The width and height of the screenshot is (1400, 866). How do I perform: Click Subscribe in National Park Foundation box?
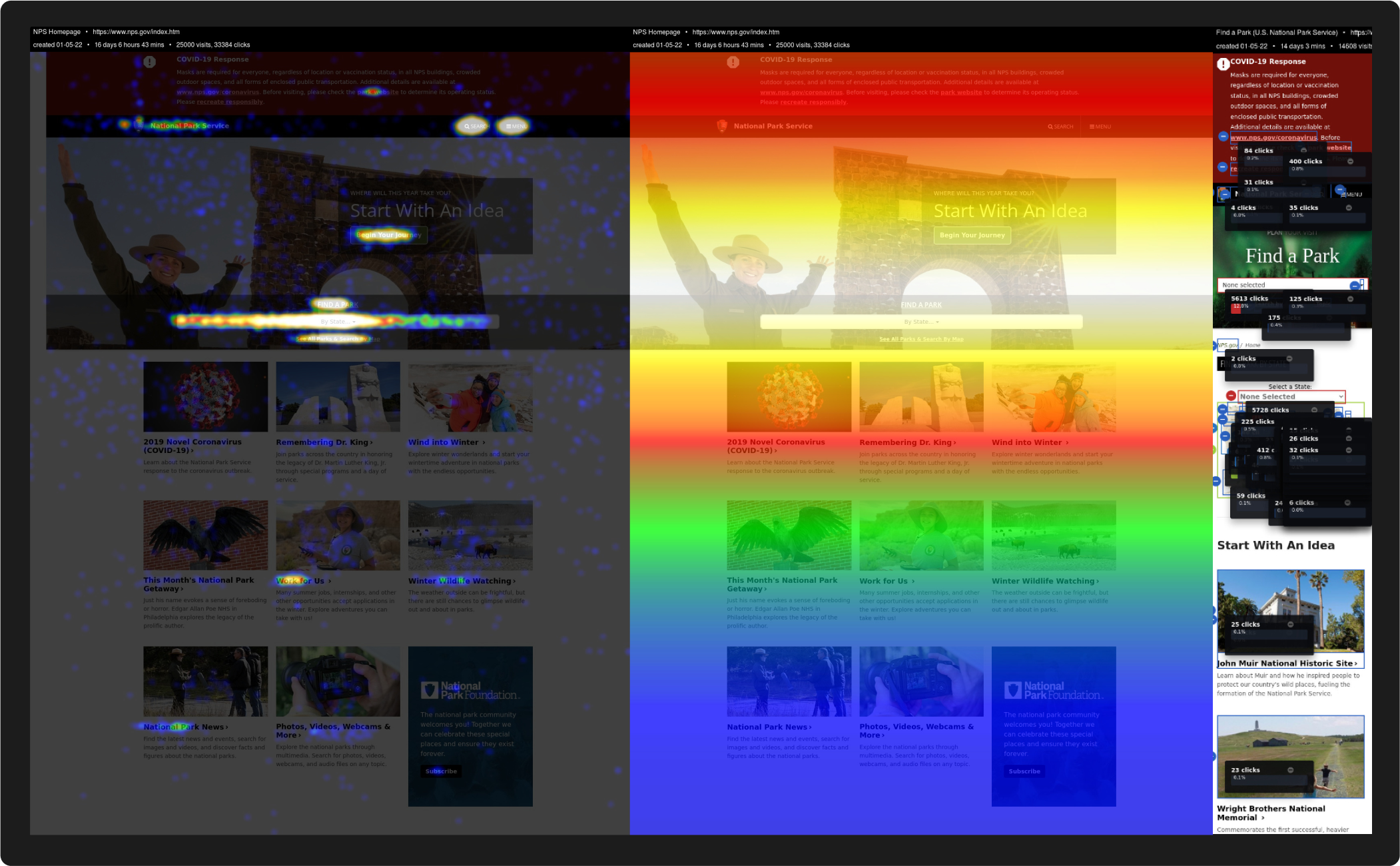[441, 771]
